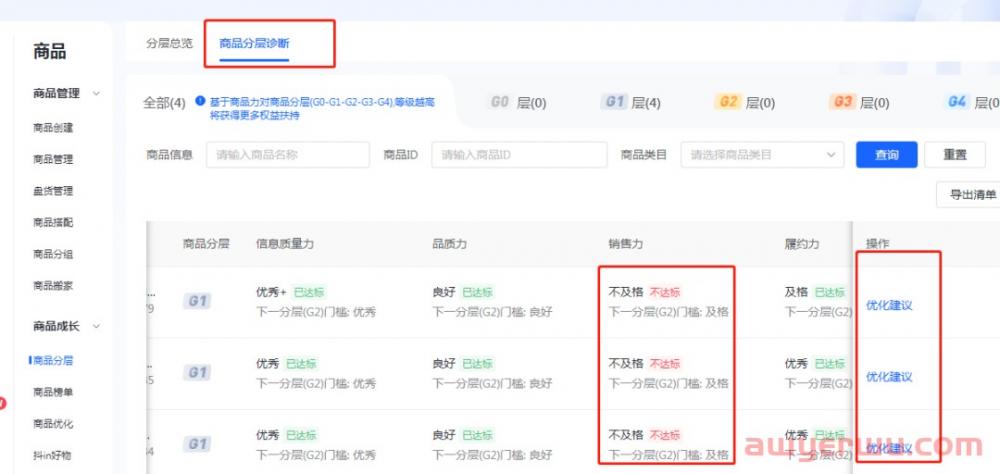Collapse the 商品管理 sidebar section
The width and height of the screenshot is (1000, 474).
[96, 94]
